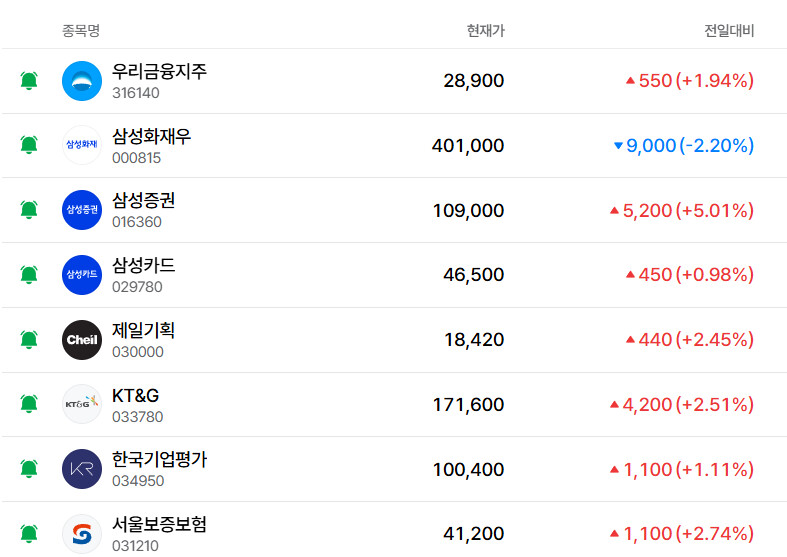Image resolution: width=787 pixels, height=557 pixels.
Task: Toggle the alert bell for 우리금융지주
Action: (x=29, y=81)
